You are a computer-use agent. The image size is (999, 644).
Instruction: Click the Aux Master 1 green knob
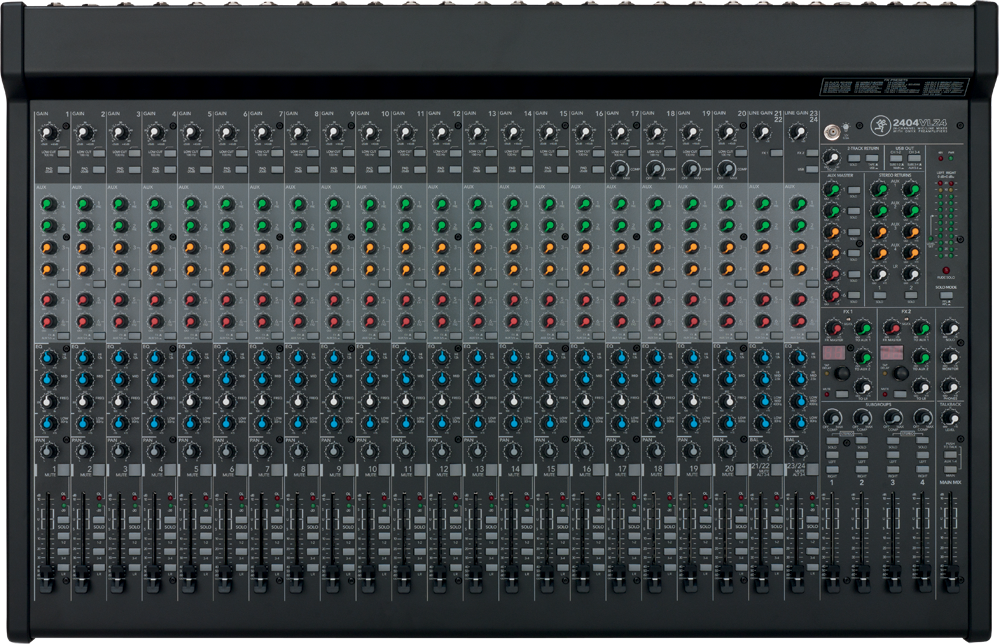[x=833, y=190]
